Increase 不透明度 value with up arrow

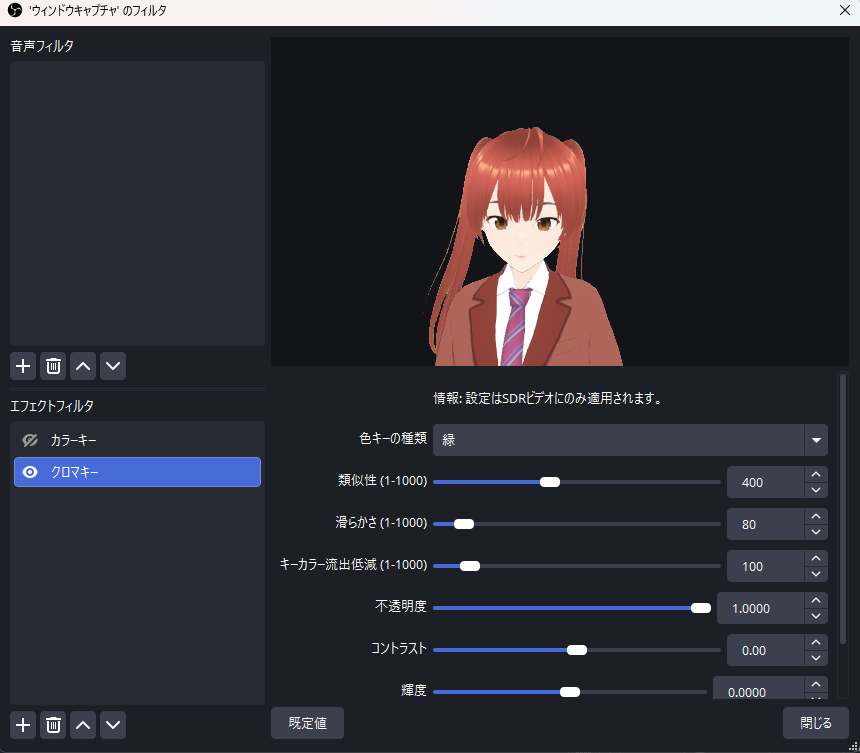click(816, 601)
